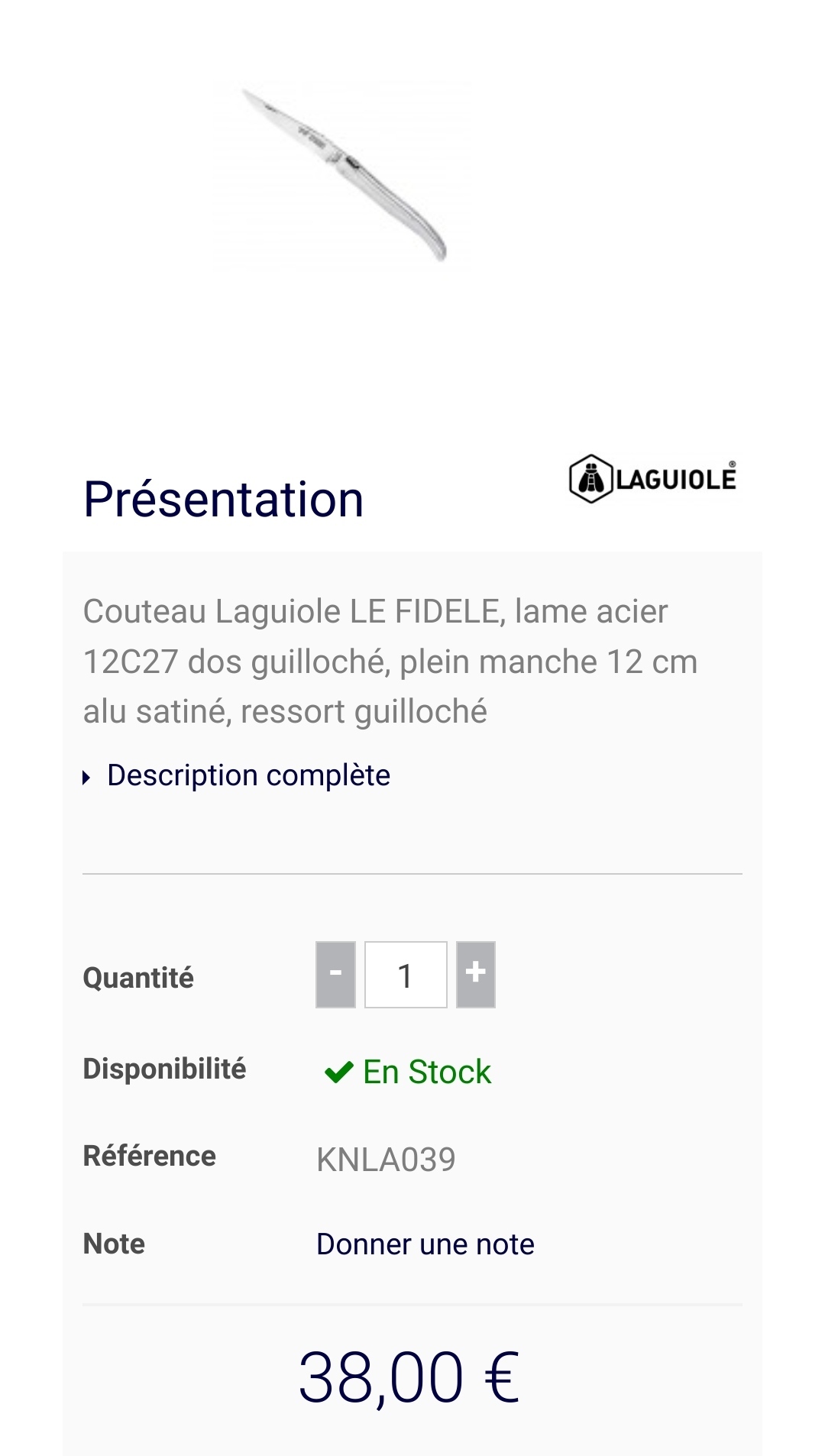Select the reference code KNLA039
The image size is (825, 1456).
tap(386, 1160)
